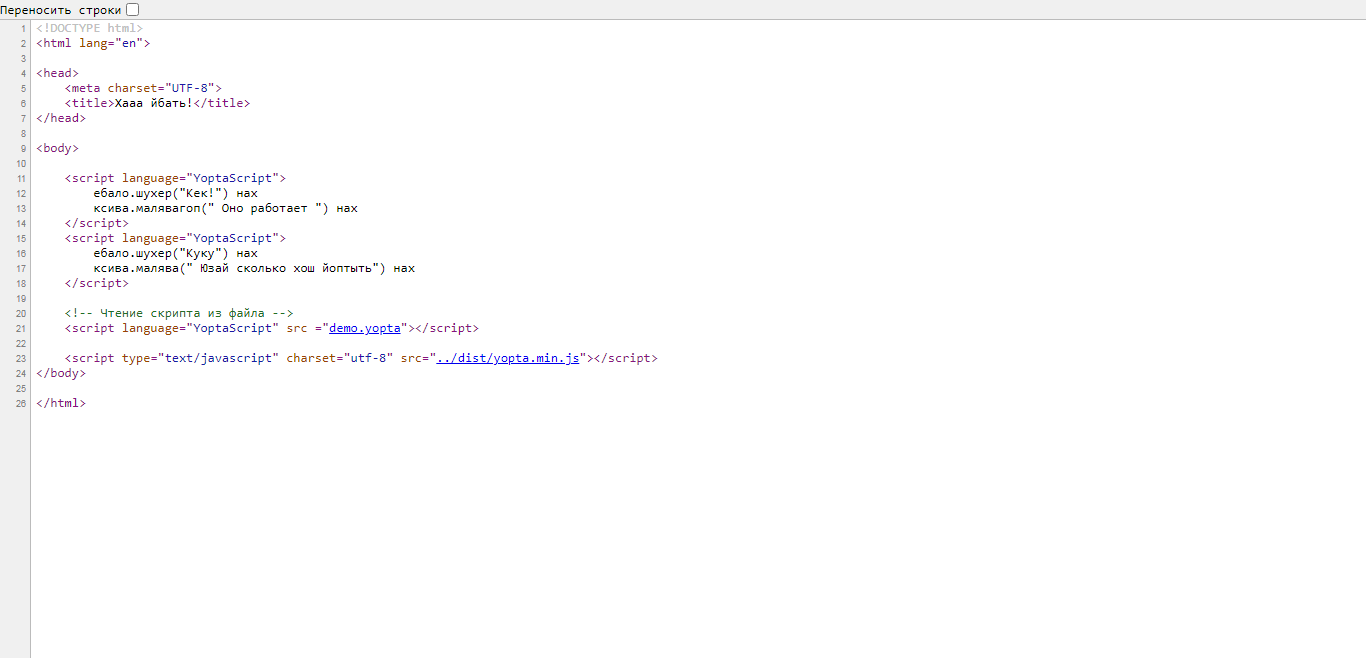The height and width of the screenshot is (658, 1366).
Task: Place cursor on the opening <body> tag
Action: [57, 148]
